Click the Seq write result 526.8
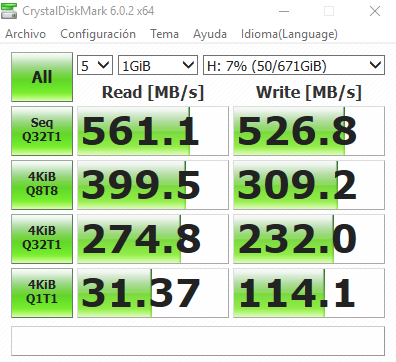This screenshot has height=362, width=396. coord(309,131)
